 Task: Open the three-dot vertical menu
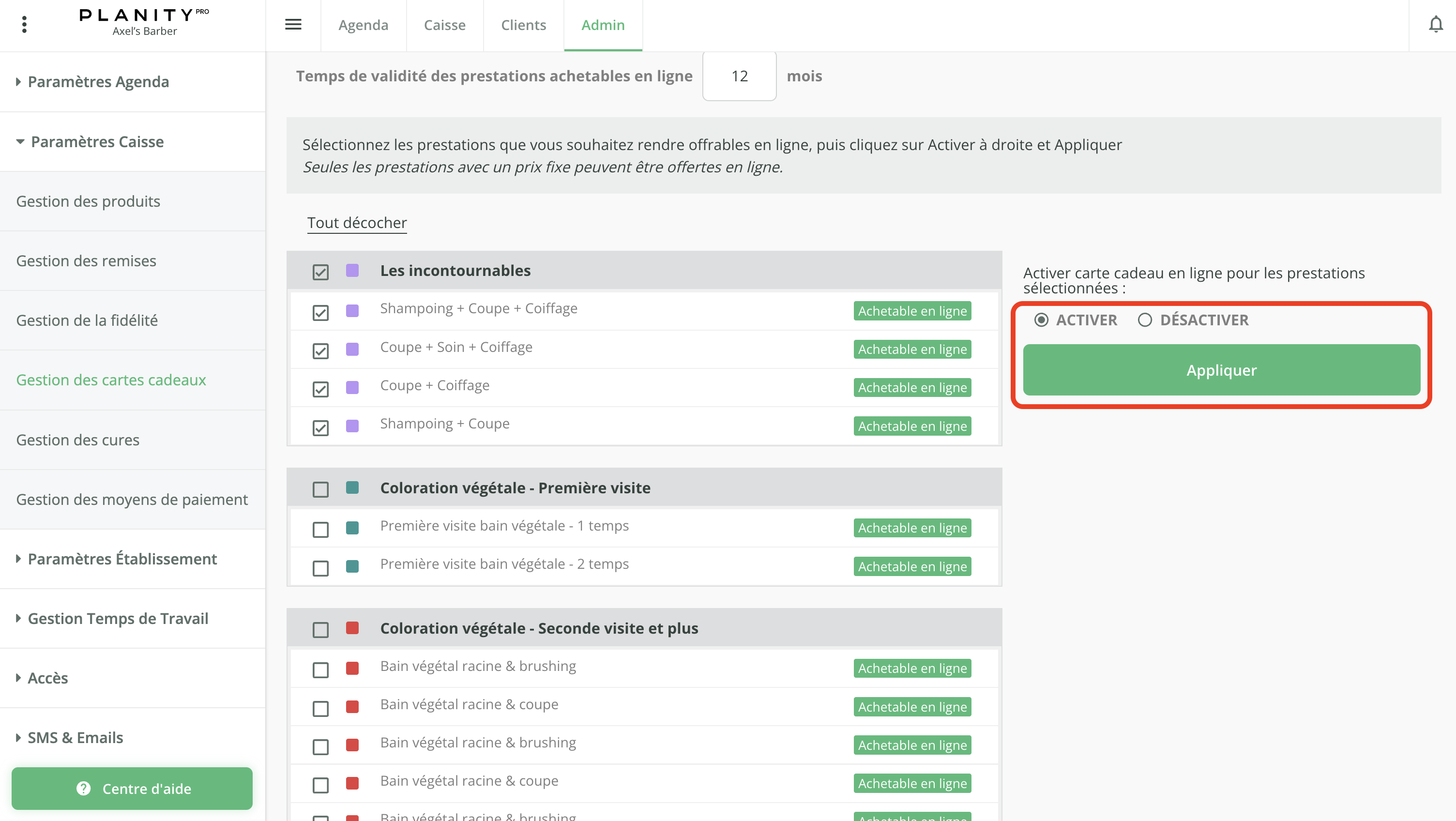[24, 25]
